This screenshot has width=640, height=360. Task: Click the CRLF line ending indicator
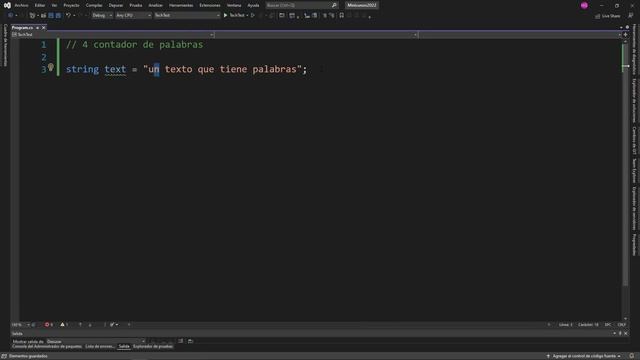622,325
